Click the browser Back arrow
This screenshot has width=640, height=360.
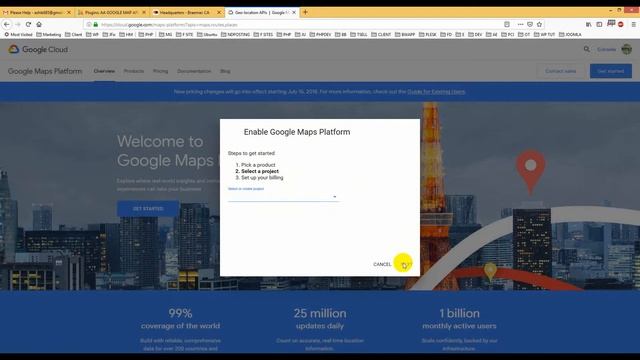click(7, 24)
